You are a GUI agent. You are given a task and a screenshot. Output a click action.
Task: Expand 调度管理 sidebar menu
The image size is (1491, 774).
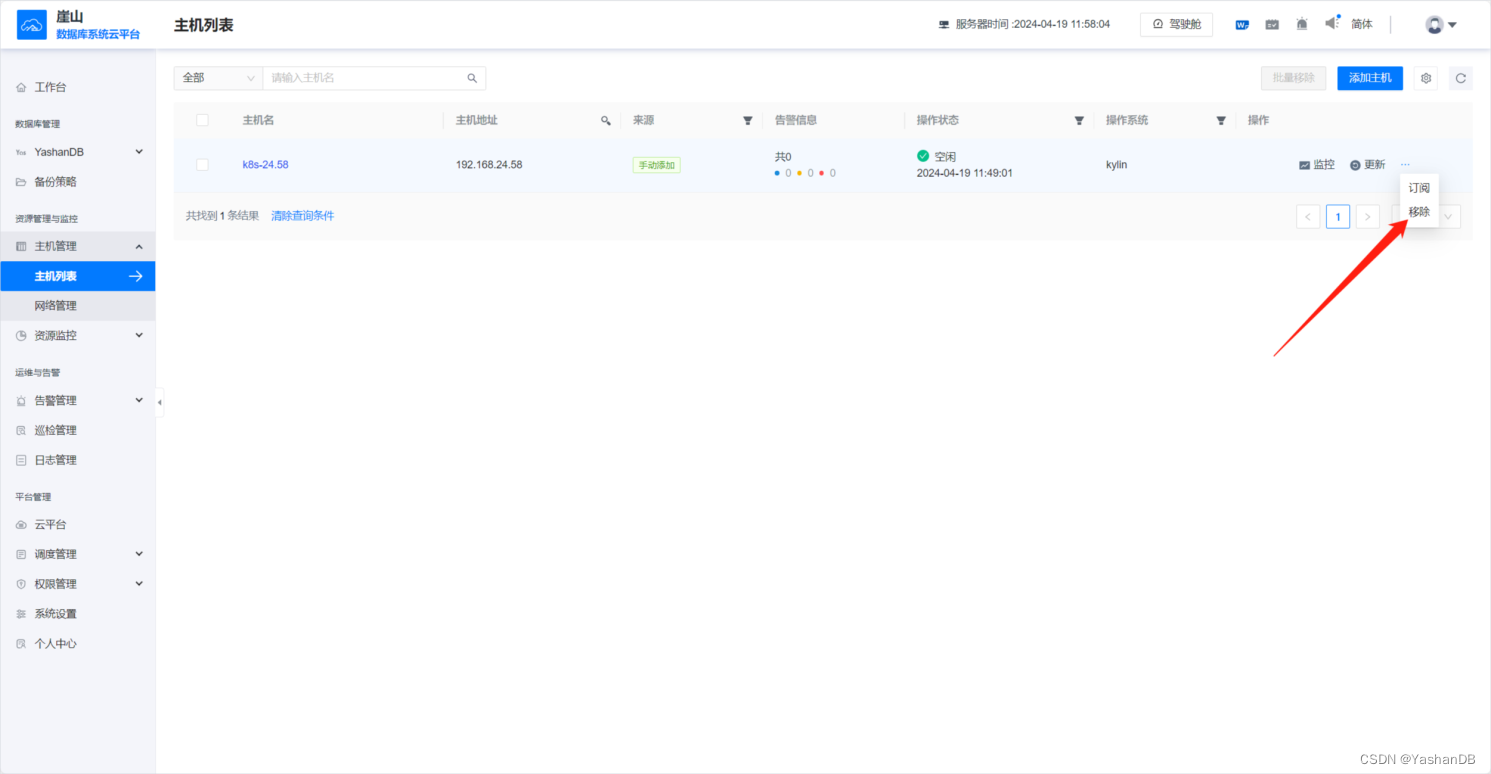(x=78, y=554)
